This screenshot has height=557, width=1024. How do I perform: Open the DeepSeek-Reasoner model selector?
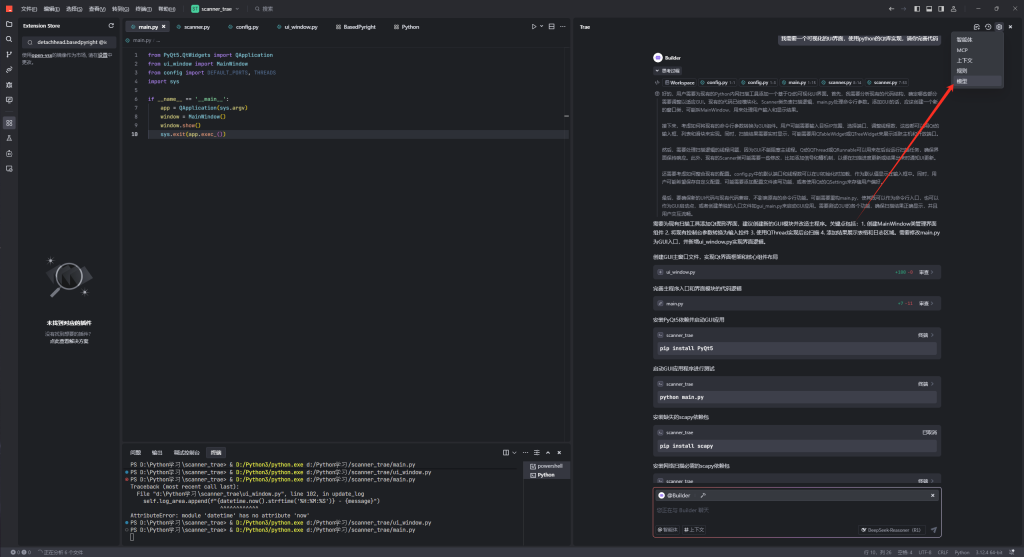tap(890, 530)
